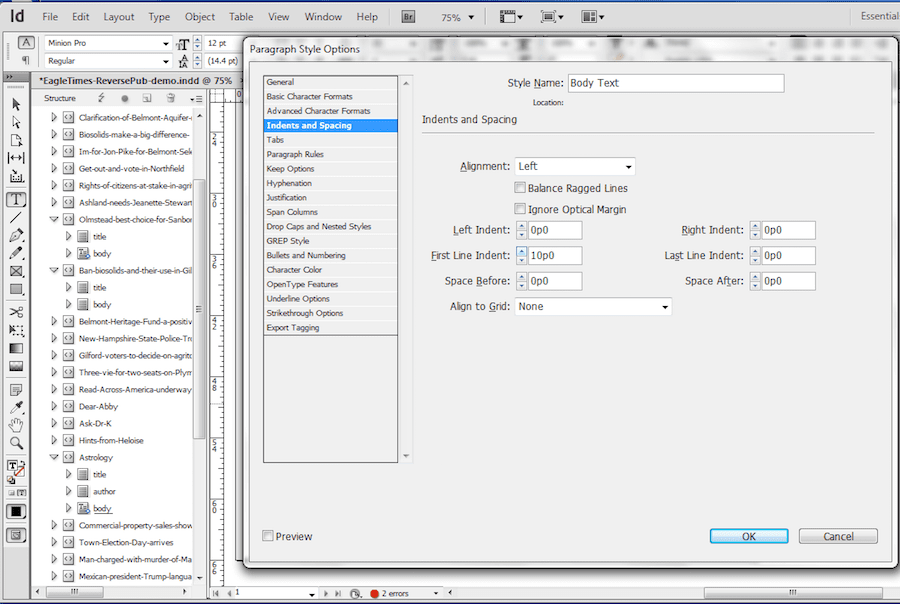The height and width of the screenshot is (604, 900).
Task: Click the Fill and Stroke color swatch
Action: pyautogui.click(x=15, y=470)
